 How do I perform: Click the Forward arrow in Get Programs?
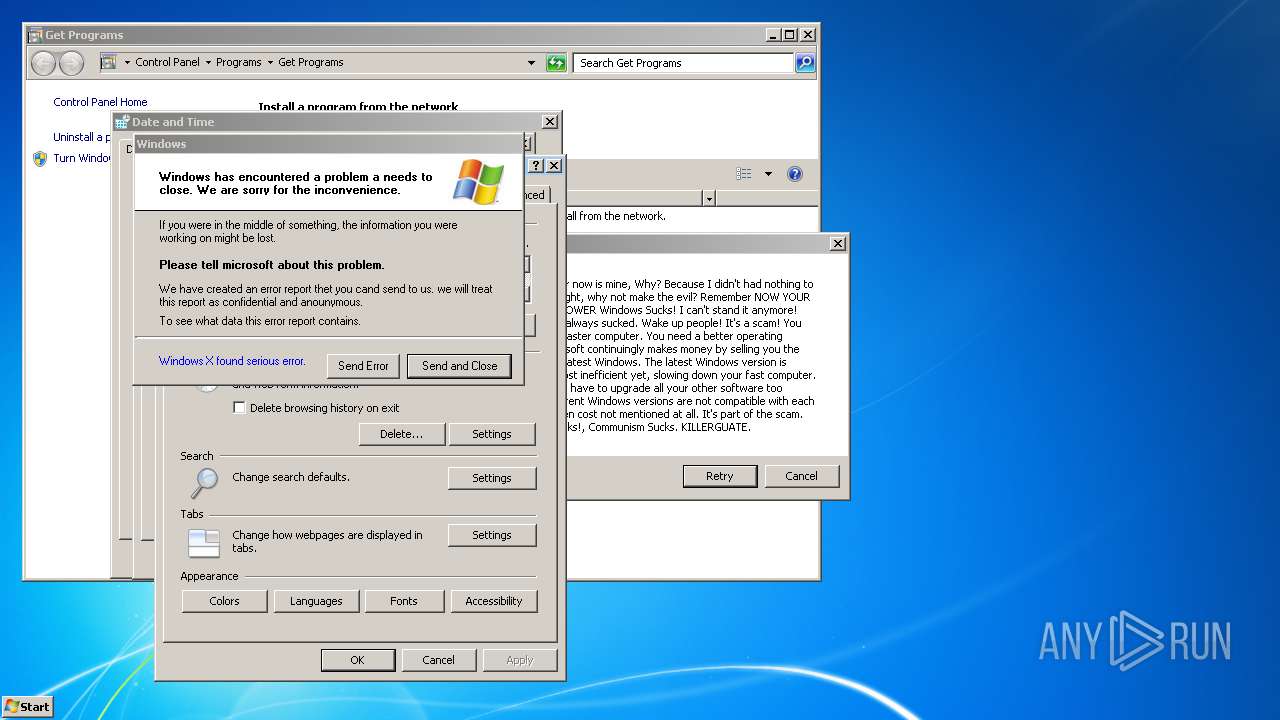click(x=71, y=63)
